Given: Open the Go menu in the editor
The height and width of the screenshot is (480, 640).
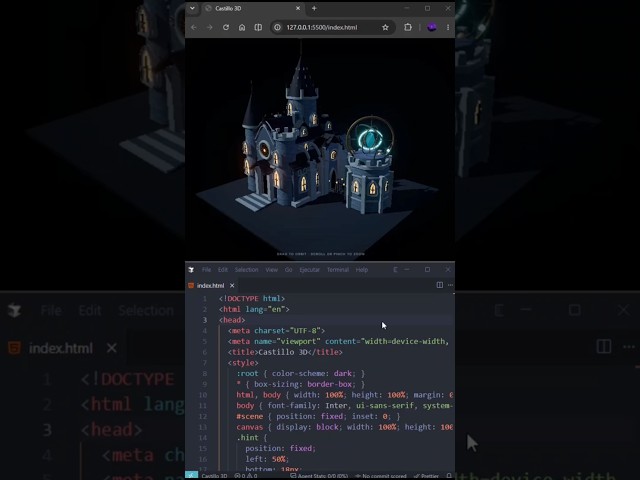Looking at the screenshot, I should click(289, 270).
